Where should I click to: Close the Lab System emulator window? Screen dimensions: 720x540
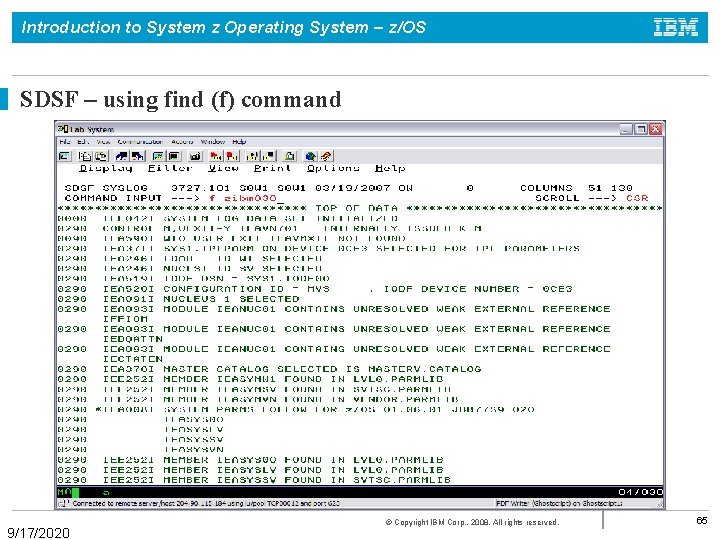pos(656,129)
